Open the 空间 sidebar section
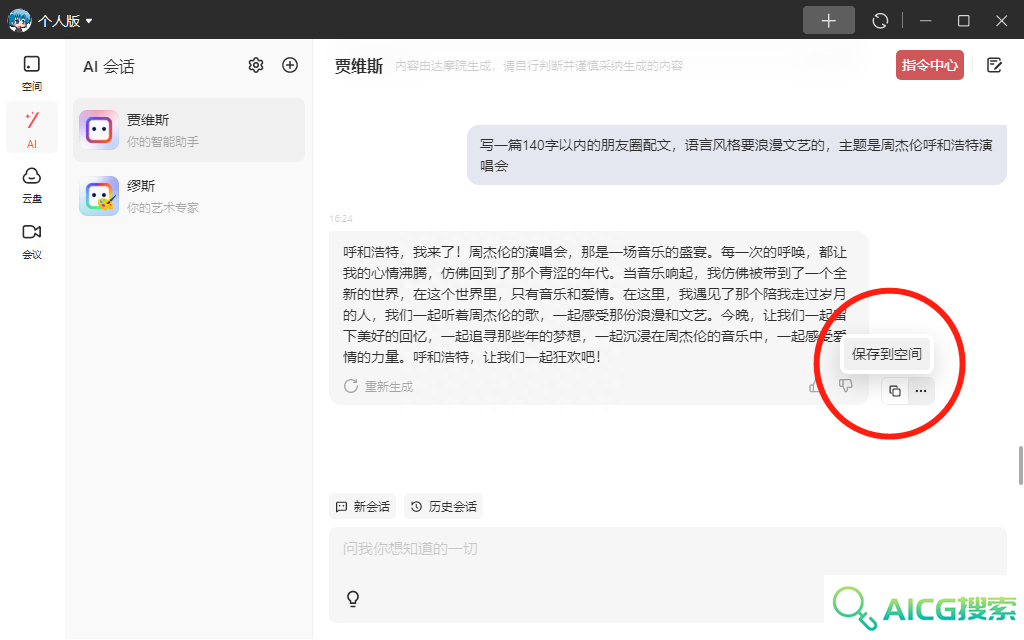The image size is (1024, 640). [31, 73]
